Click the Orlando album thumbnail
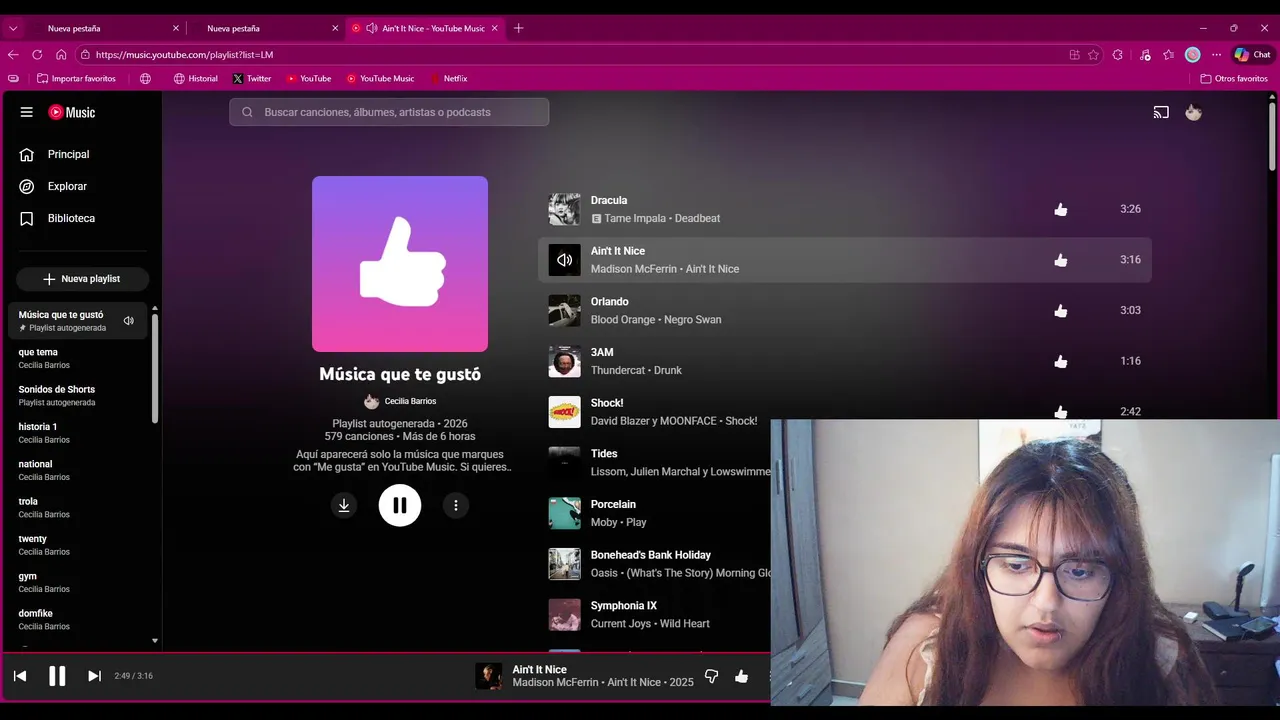The height and width of the screenshot is (720, 1280). tap(564, 311)
